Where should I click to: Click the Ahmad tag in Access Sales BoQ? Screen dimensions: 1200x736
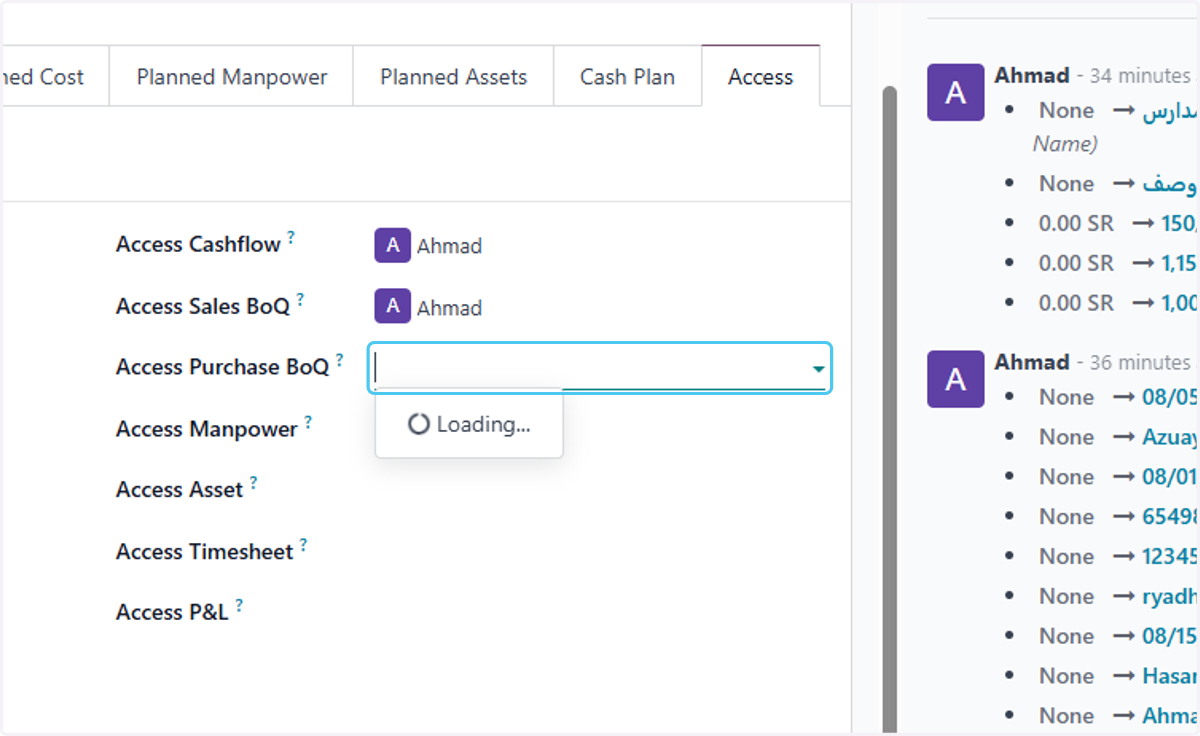[429, 307]
